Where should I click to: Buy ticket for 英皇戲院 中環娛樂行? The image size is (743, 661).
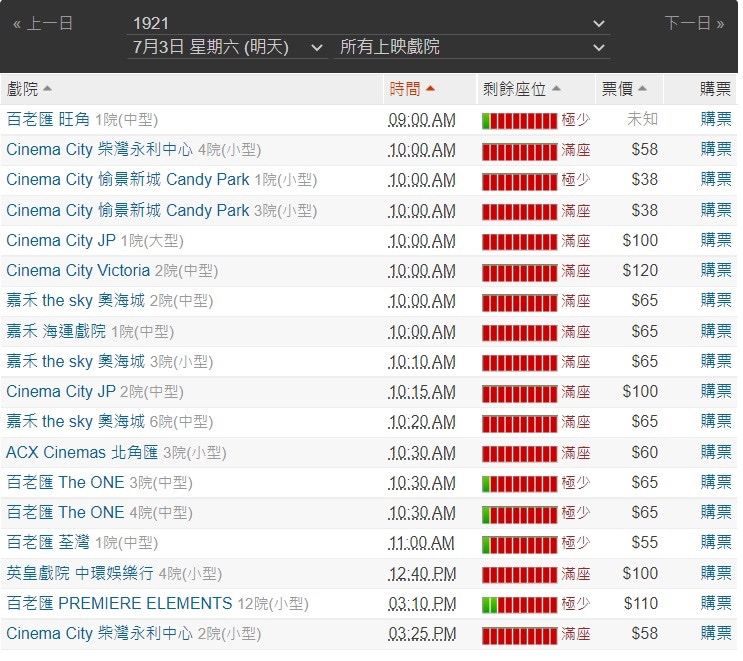[x=716, y=574]
